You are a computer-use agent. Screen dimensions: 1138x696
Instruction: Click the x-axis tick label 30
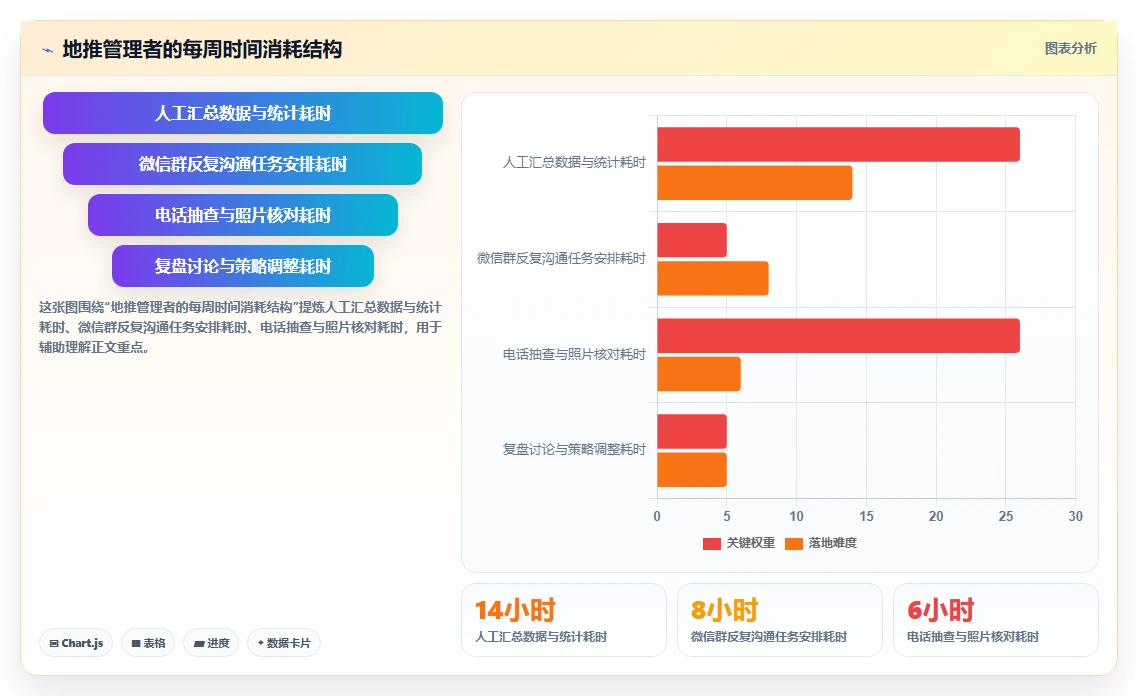tap(1076, 516)
